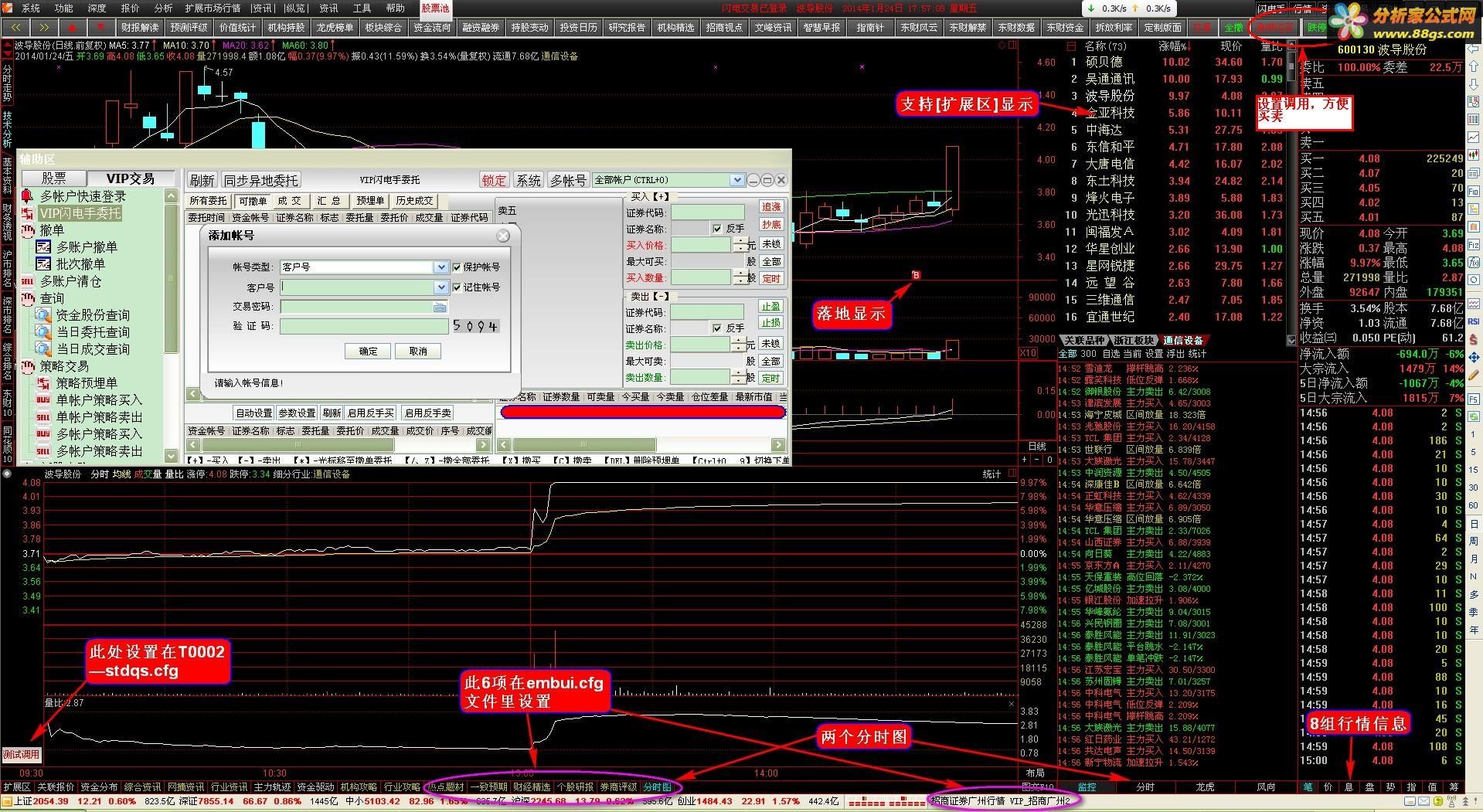Click the 买入 证券代码 input field
The image size is (1483, 812).
pos(708,212)
